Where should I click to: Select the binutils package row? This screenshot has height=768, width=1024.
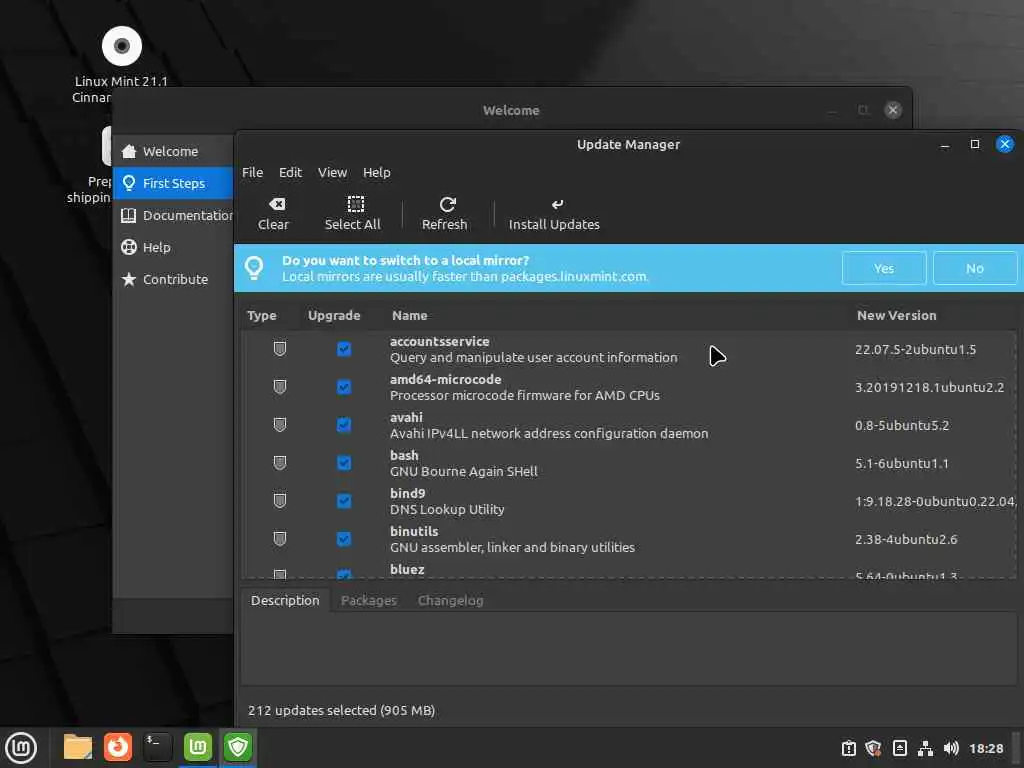click(x=629, y=539)
